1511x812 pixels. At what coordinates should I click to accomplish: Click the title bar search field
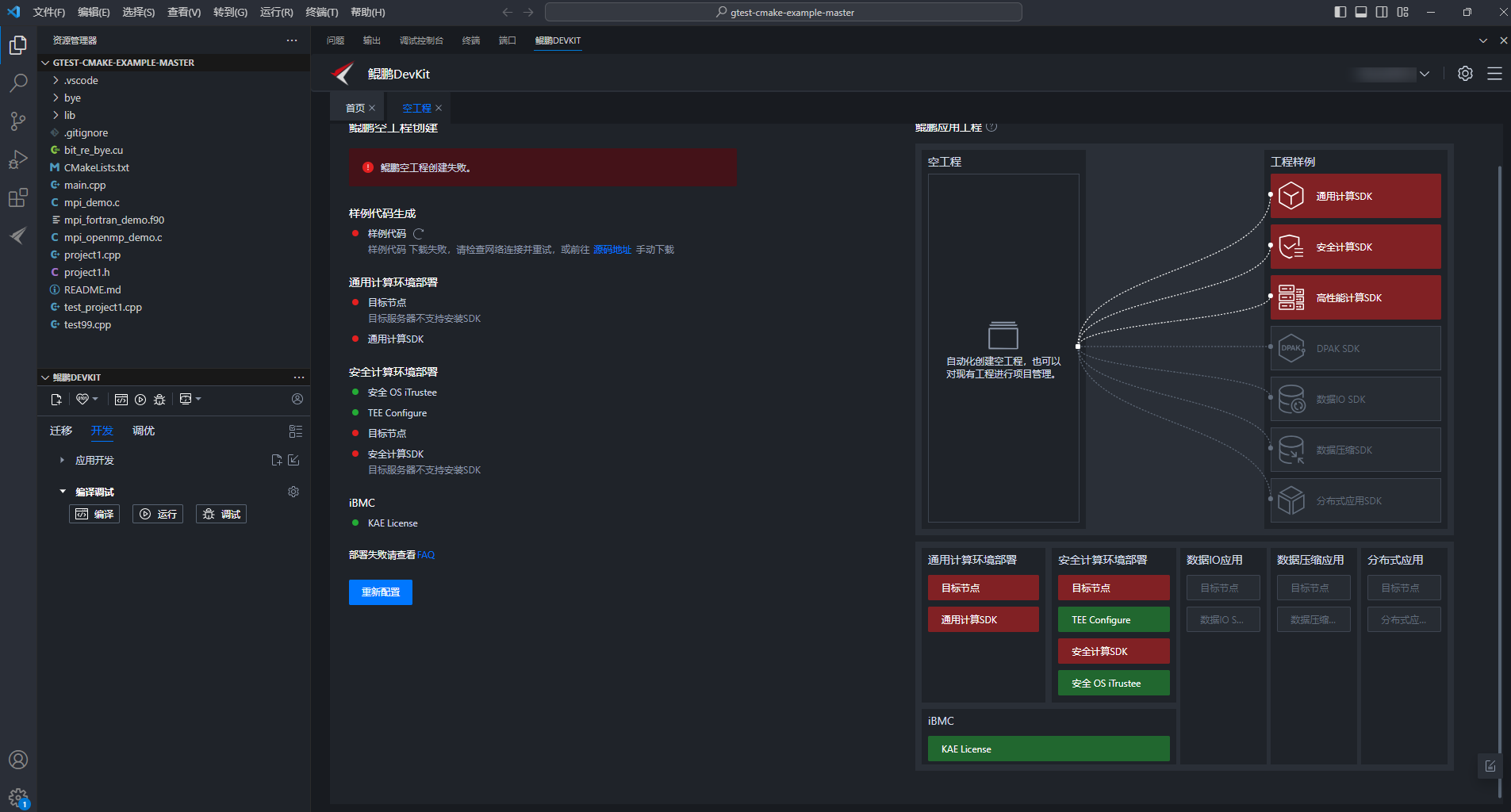[784, 12]
